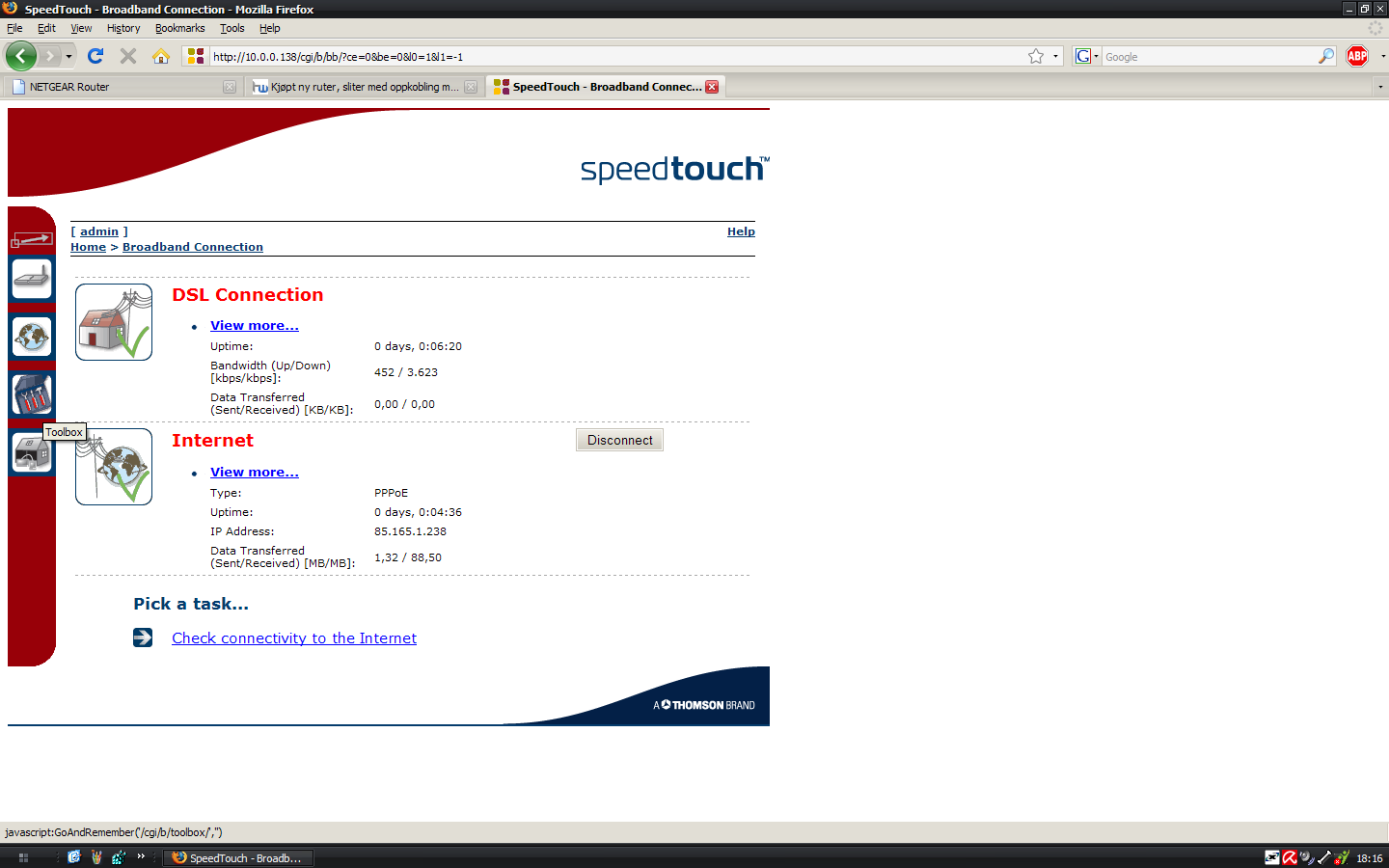This screenshot has width=1389, height=868.
Task: Click the search magnifier icon
Action: pyautogui.click(x=1326, y=56)
